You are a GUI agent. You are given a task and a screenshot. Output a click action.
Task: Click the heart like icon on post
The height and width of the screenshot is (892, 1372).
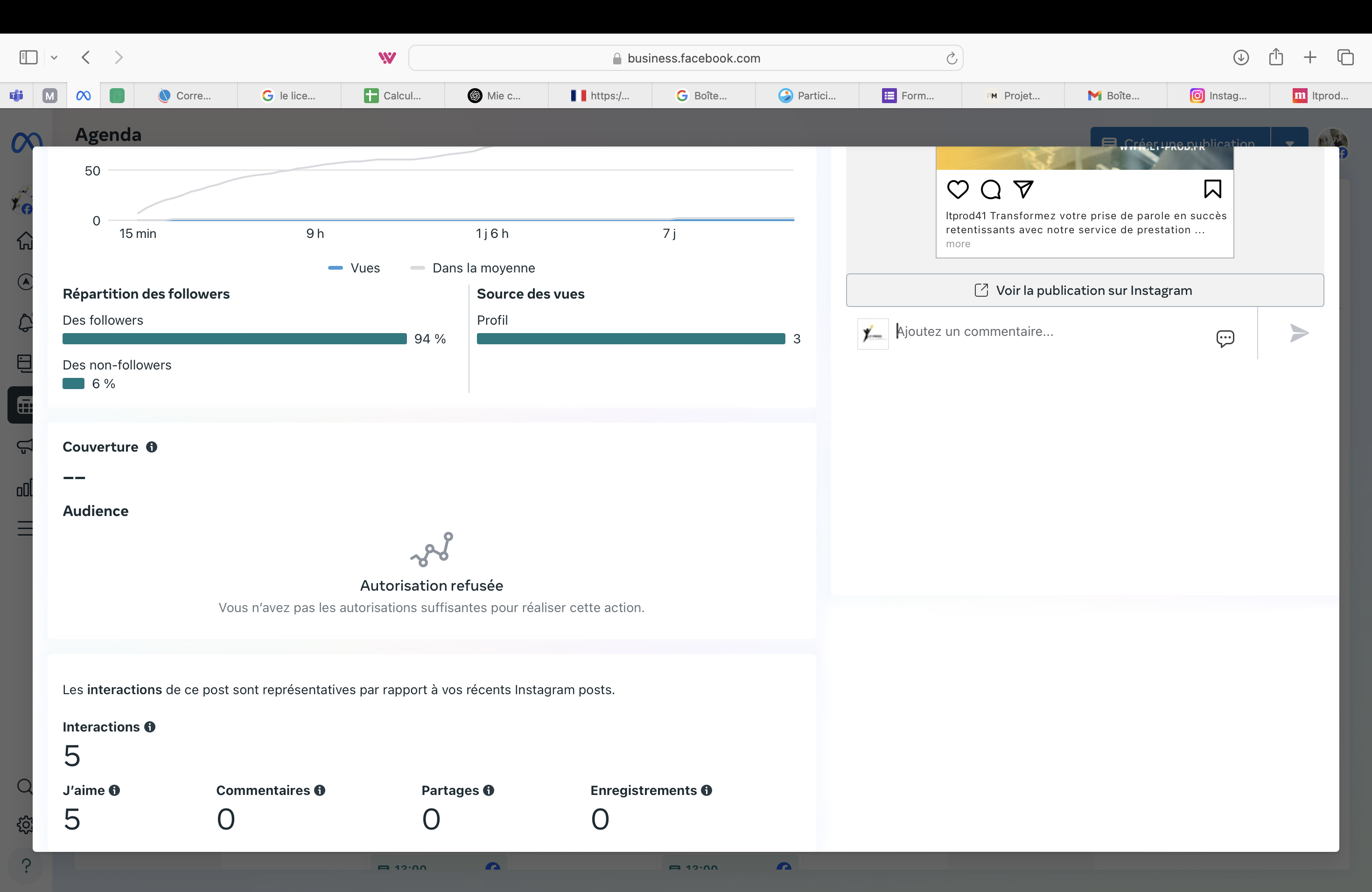click(x=958, y=189)
